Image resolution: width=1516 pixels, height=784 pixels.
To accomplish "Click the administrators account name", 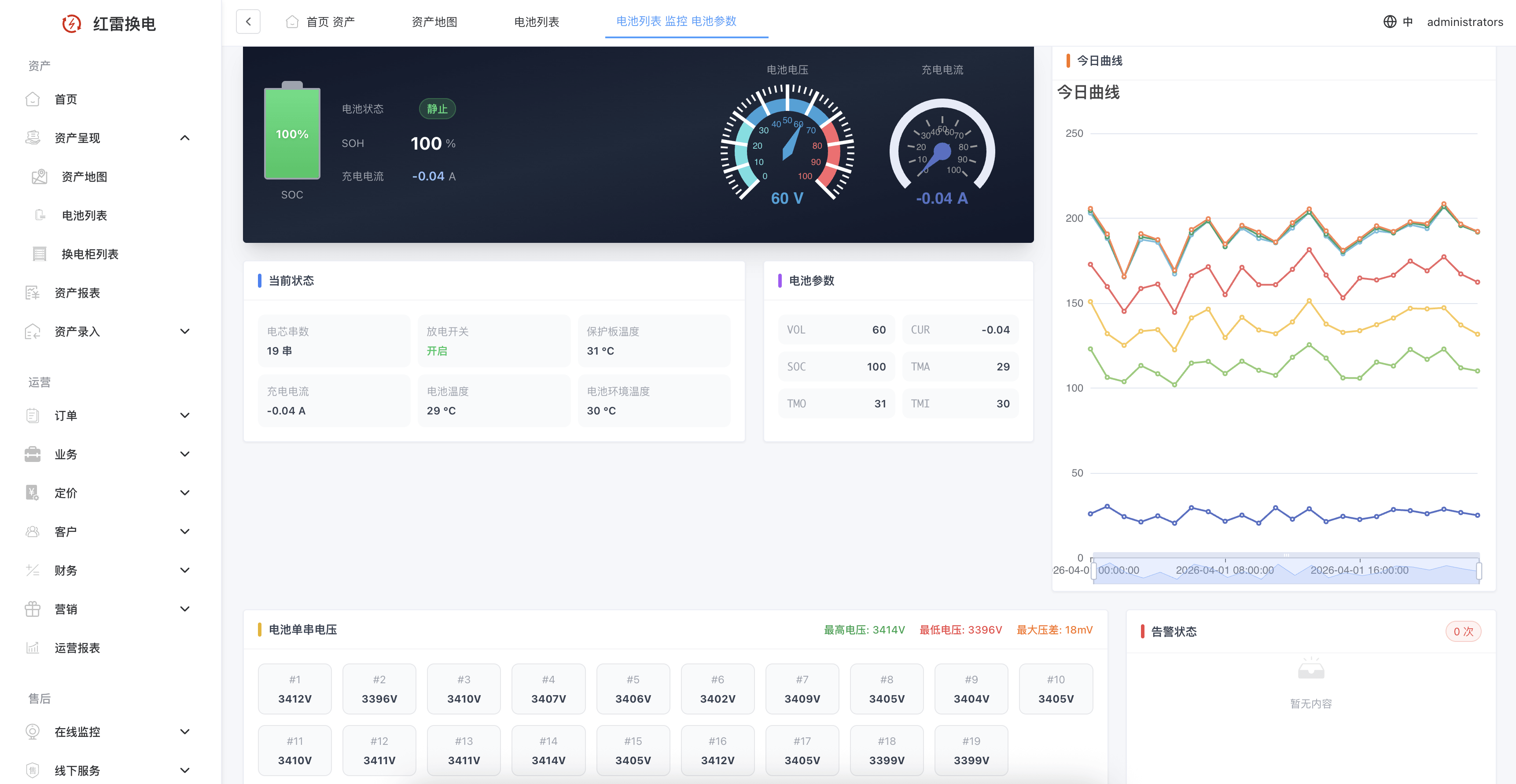I will (1464, 22).
